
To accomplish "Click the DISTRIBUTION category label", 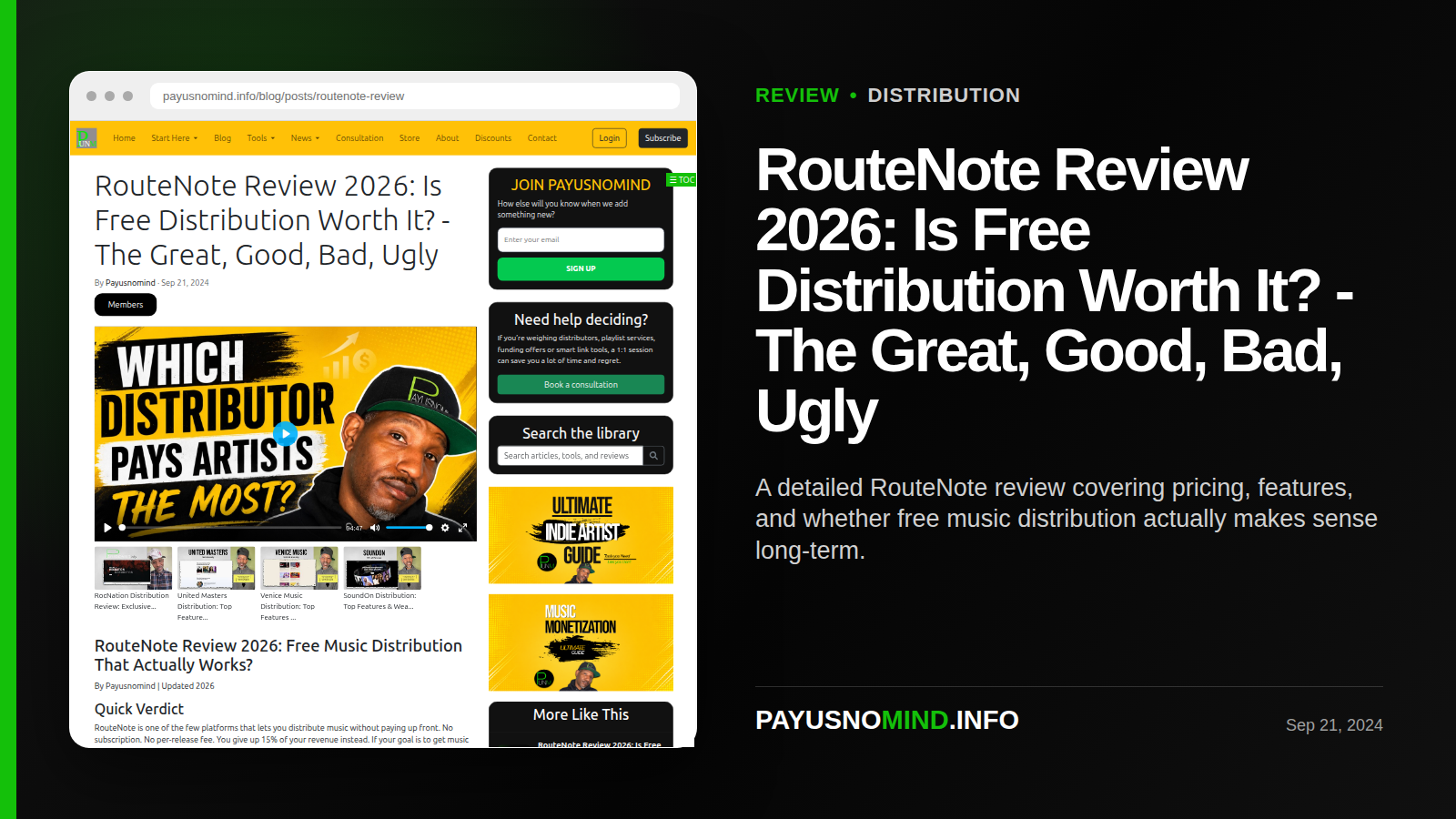I will click(944, 96).
